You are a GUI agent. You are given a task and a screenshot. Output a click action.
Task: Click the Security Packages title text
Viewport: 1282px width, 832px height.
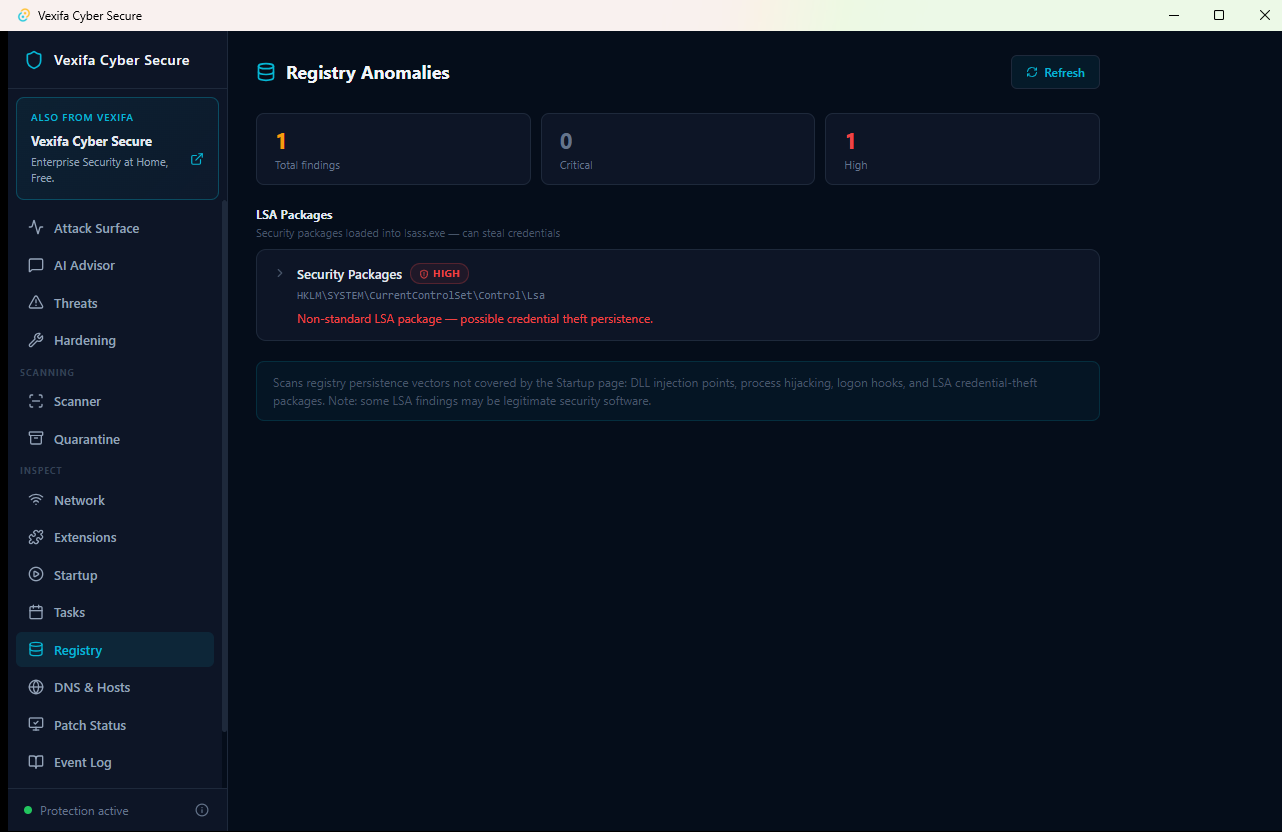349,274
